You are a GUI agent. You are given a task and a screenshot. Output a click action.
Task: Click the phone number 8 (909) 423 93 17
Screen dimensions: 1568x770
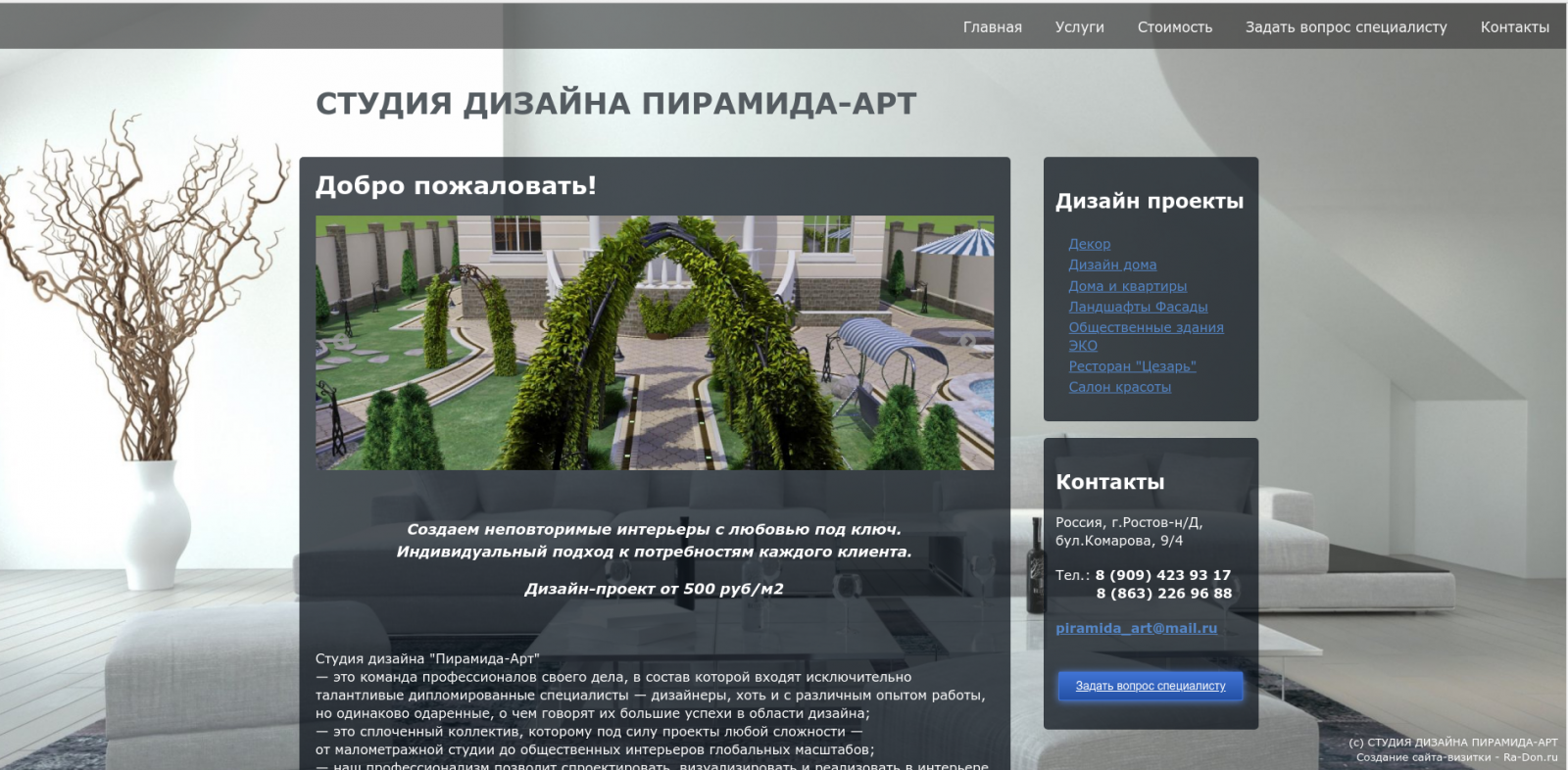1162,575
